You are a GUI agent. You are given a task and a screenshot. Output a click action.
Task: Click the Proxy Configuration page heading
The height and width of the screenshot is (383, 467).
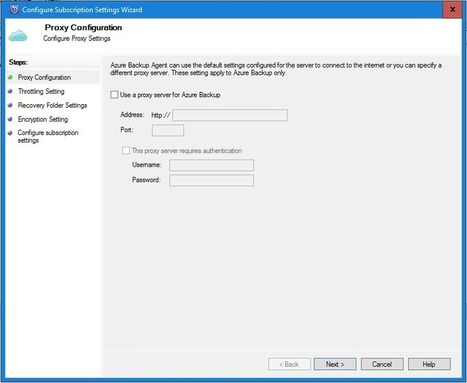click(83, 27)
